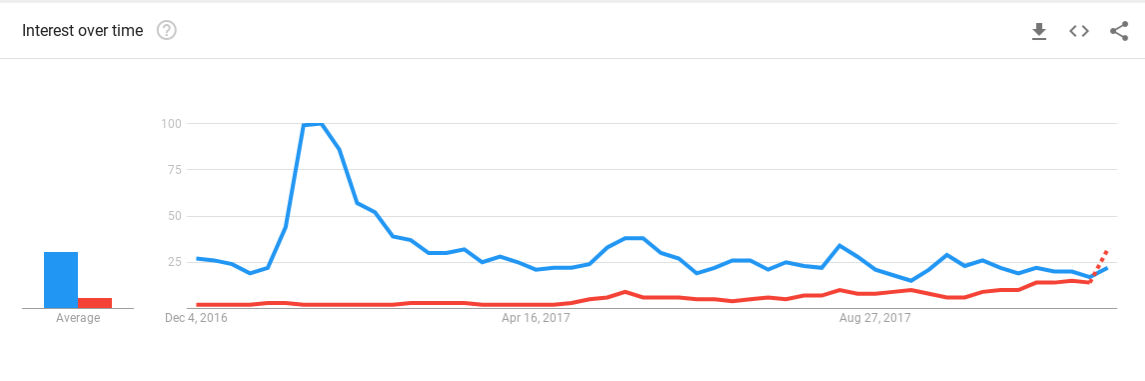
Task: Download the chart data as CSV
Action: pyautogui.click(x=1038, y=31)
